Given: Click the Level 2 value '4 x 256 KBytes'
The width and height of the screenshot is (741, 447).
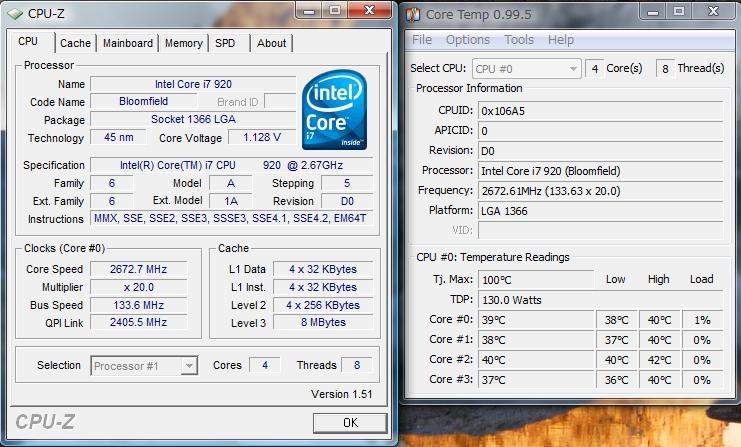Looking at the screenshot, I should point(323,305).
